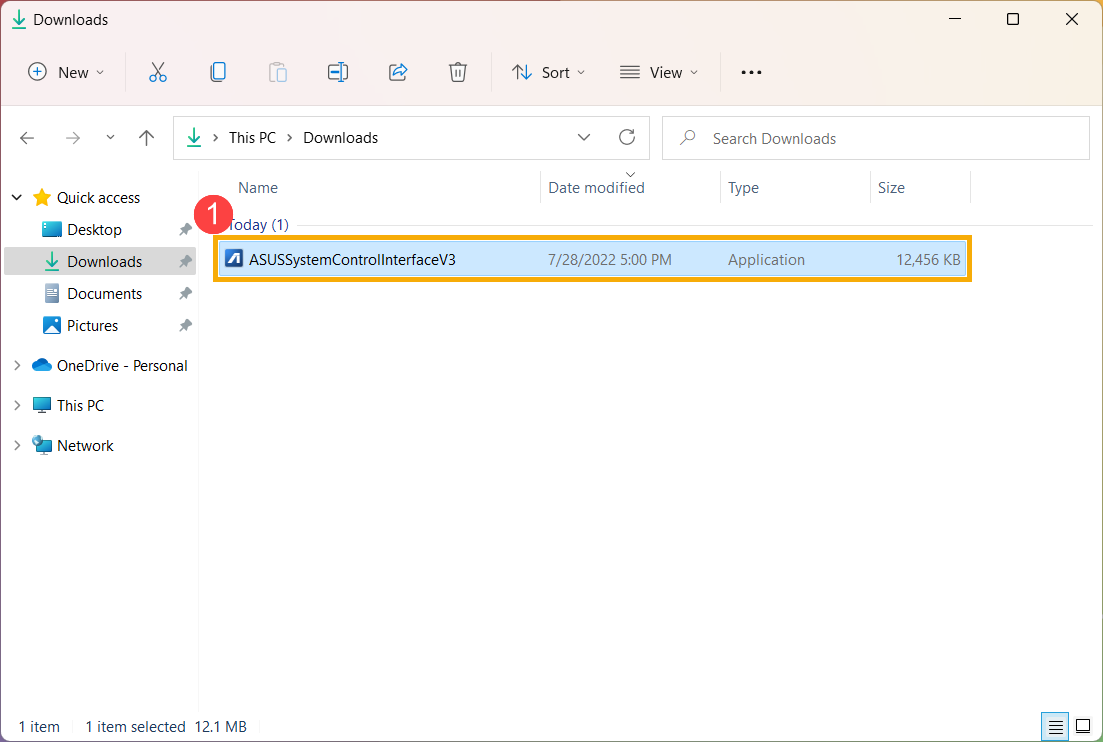The image size is (1103, 742).
Task: Sort by the Type column header
Action: pos(743,188)
